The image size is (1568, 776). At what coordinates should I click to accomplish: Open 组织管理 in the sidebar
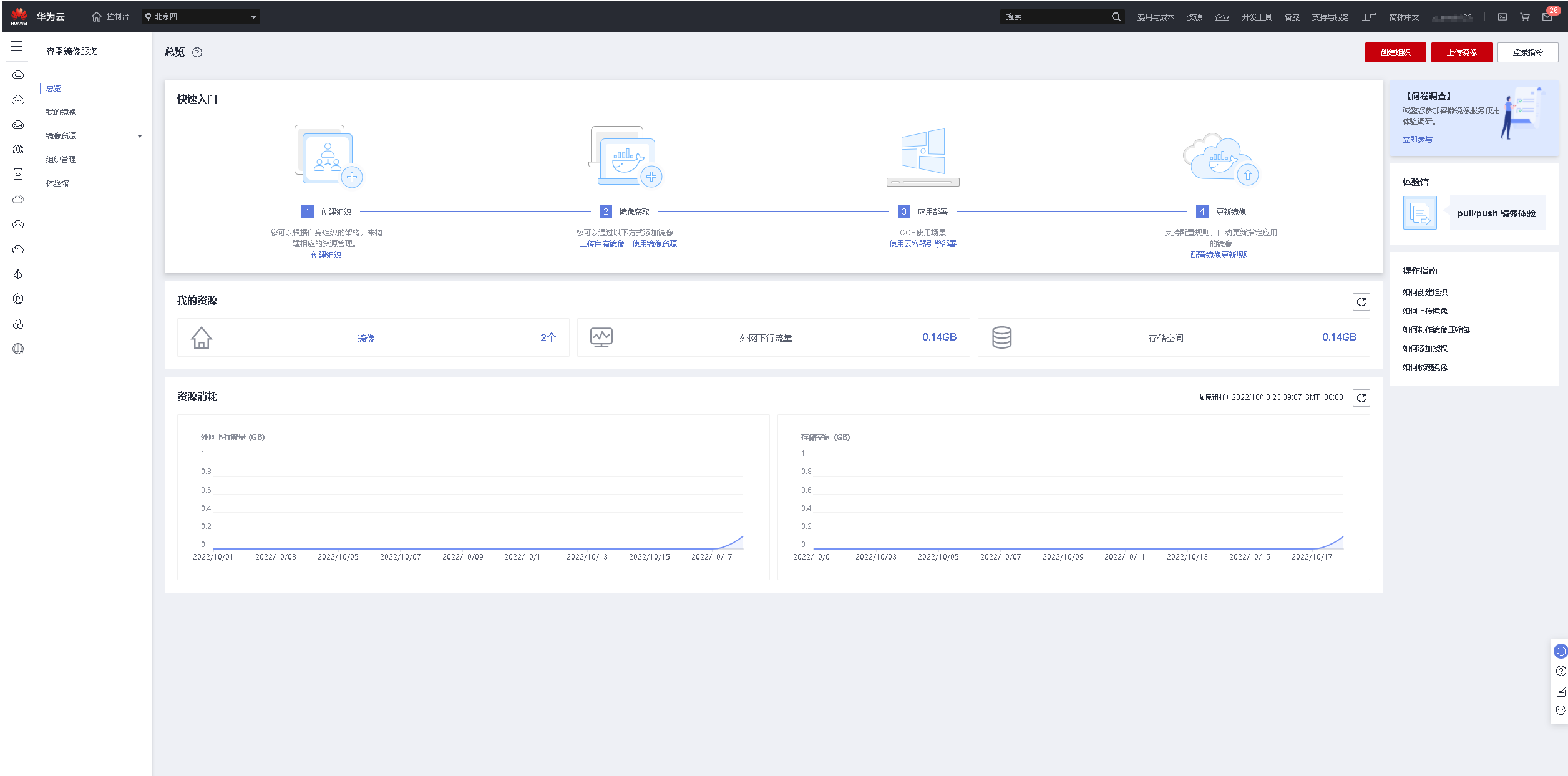(61, 160)
